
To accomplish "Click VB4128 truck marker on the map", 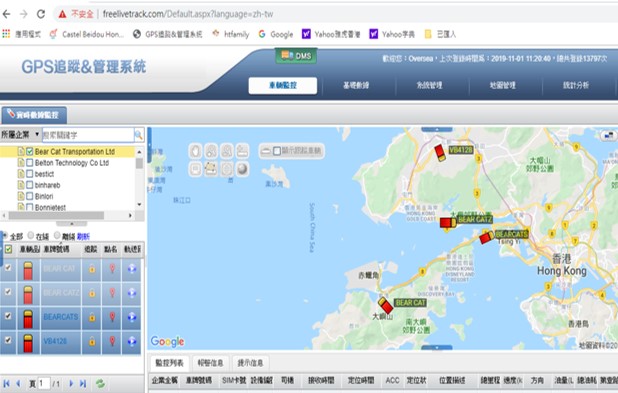I will 440,153.
